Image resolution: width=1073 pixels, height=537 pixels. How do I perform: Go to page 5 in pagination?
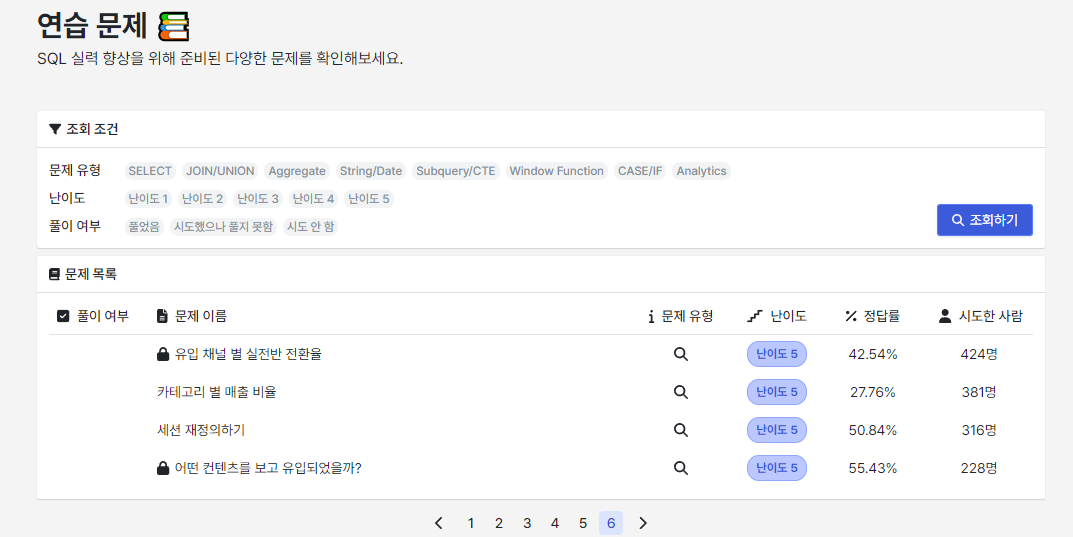[x=583, y=523]
